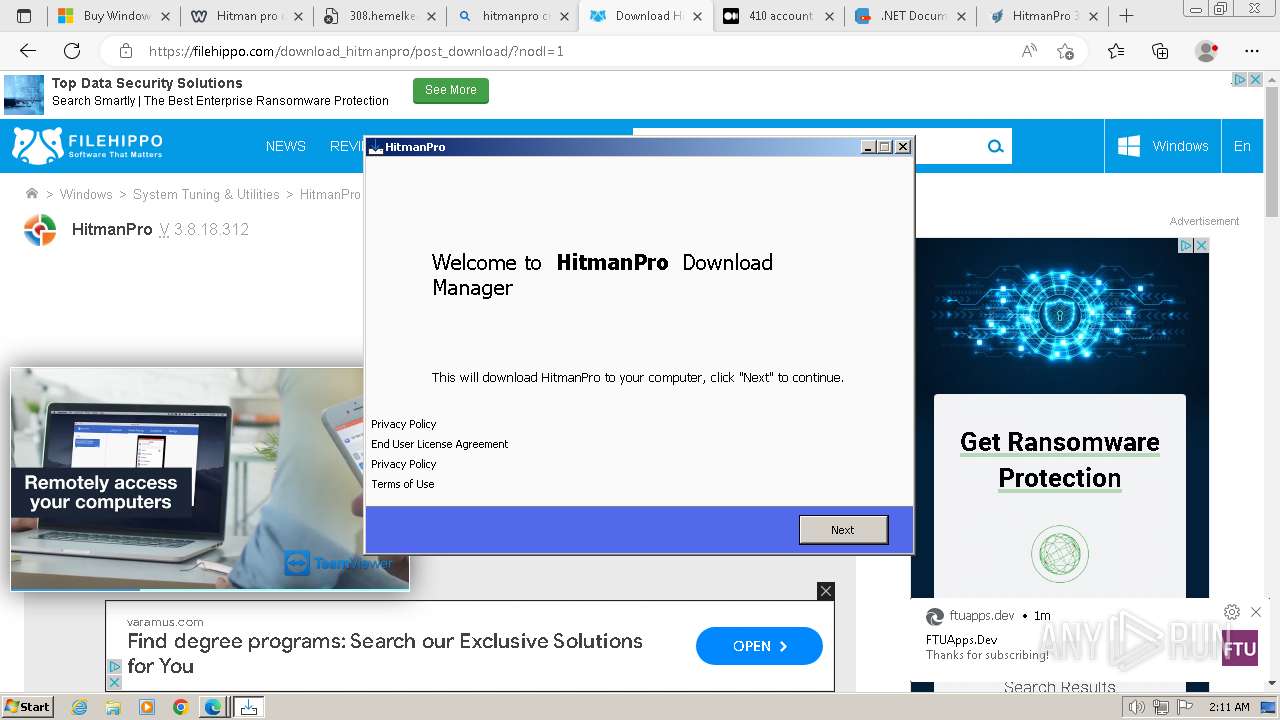The width and height of the screenshot is (1280, 720).
Task: Open the media player taskbar icon
Action: [147, 707]
